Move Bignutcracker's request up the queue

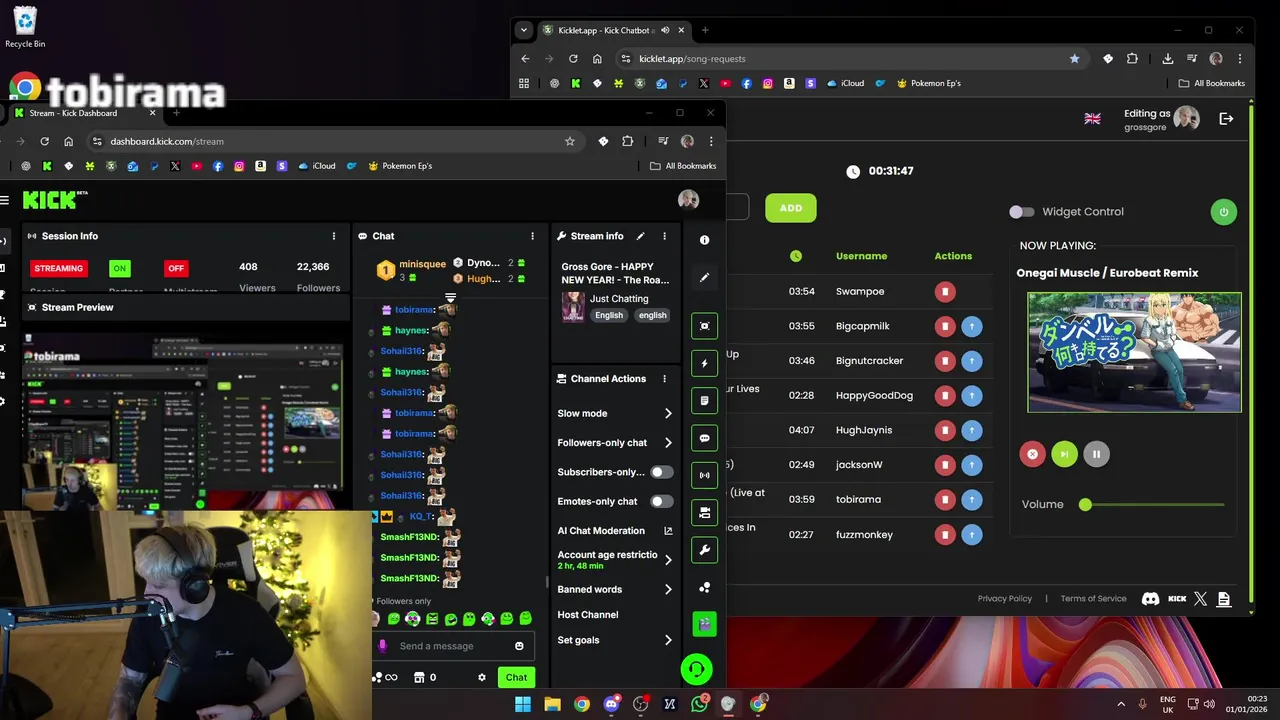point(971,361)
